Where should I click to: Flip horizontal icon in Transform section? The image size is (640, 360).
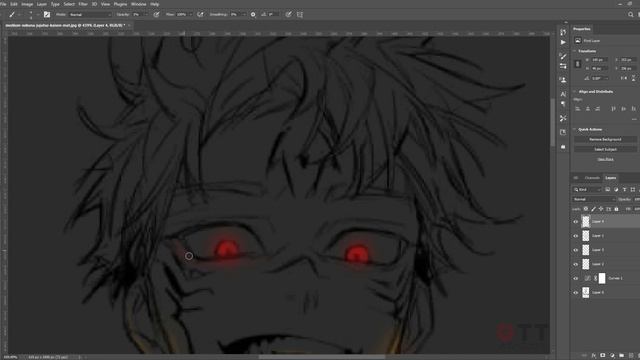coord(624,78)
